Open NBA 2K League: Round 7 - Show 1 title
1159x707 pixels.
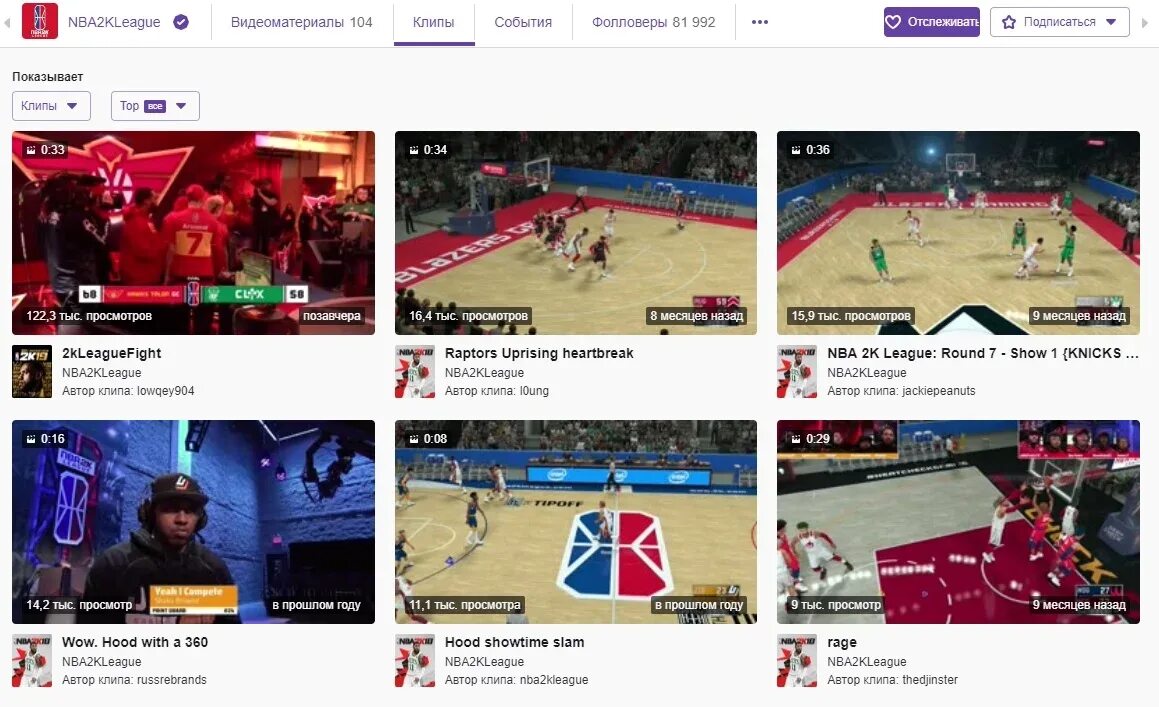coord(982,354)
